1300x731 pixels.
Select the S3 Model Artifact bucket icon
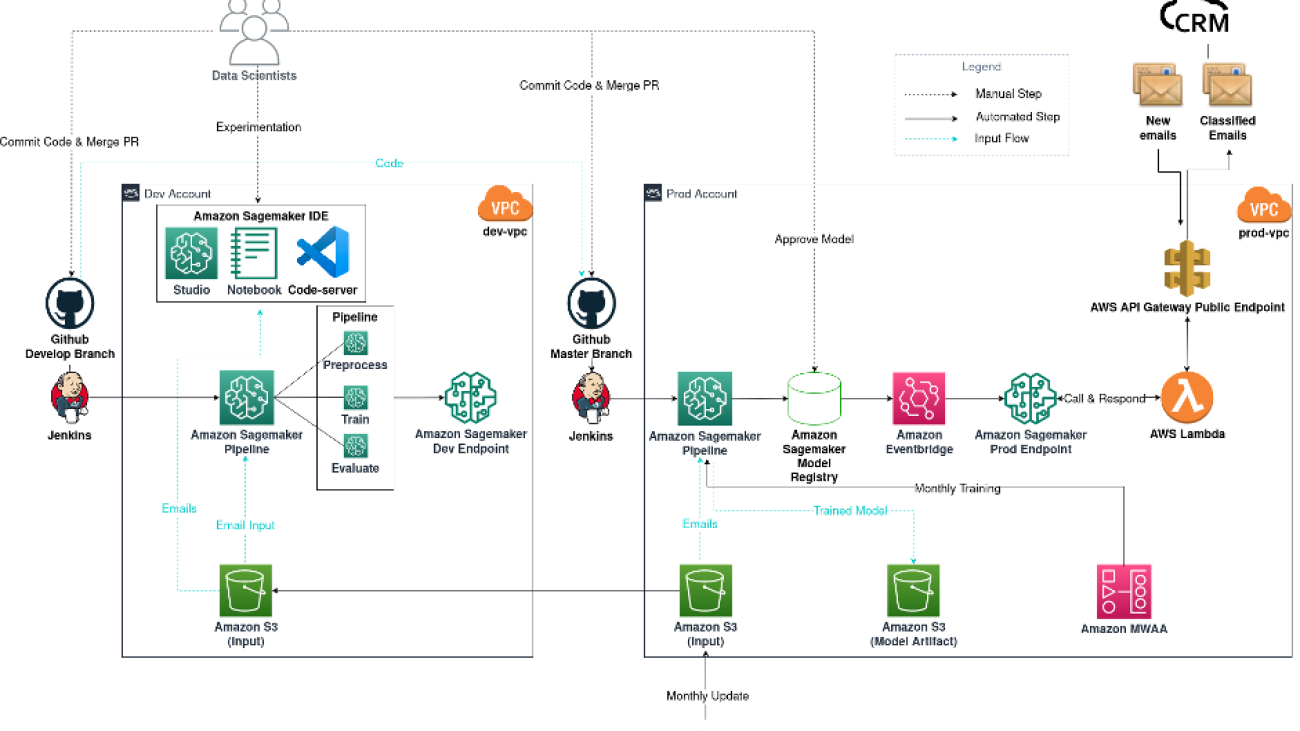pyautogui.click(x=913, y=591)
